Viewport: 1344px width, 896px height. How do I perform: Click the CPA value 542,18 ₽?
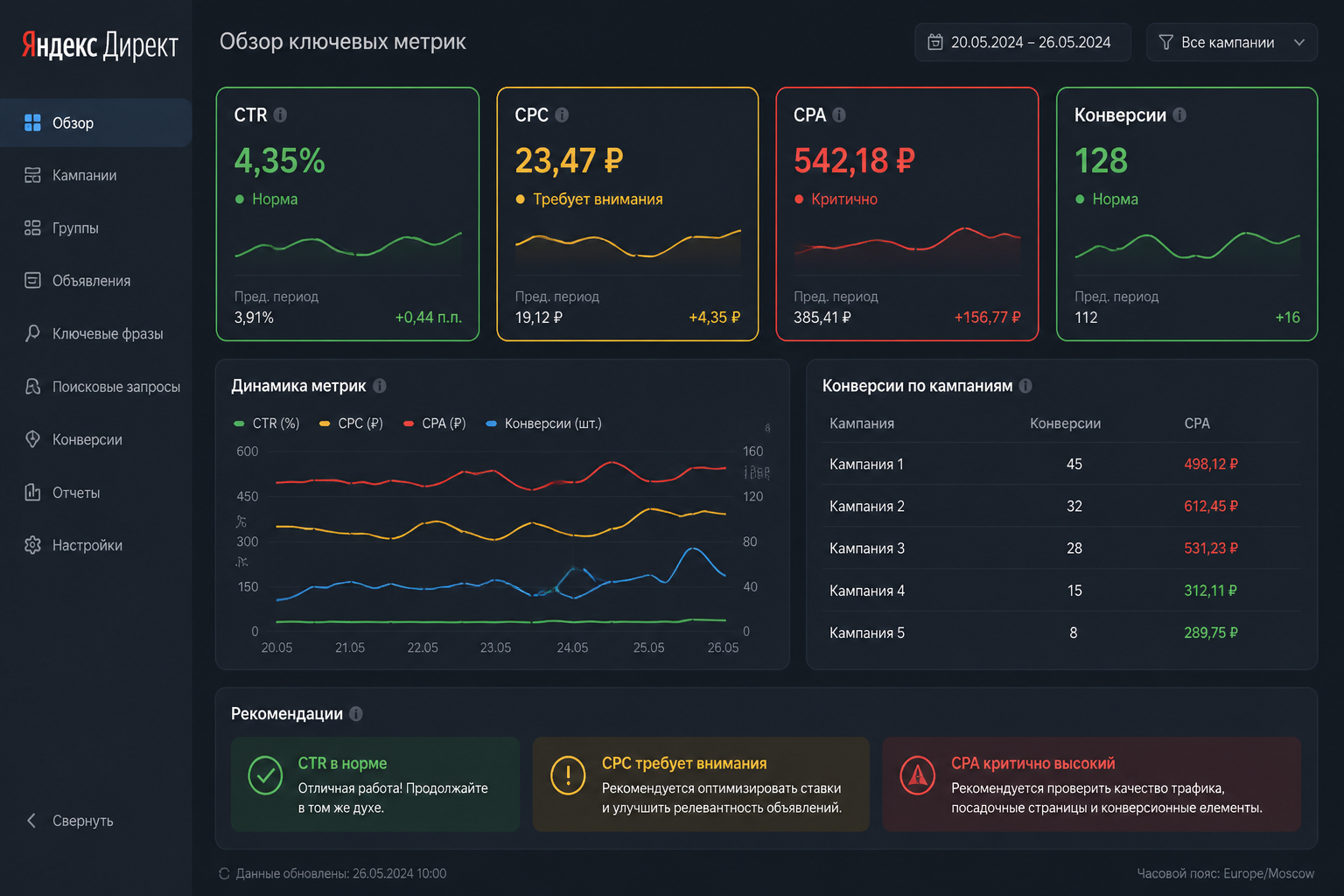pyautogui.click(x=854, y=160)
